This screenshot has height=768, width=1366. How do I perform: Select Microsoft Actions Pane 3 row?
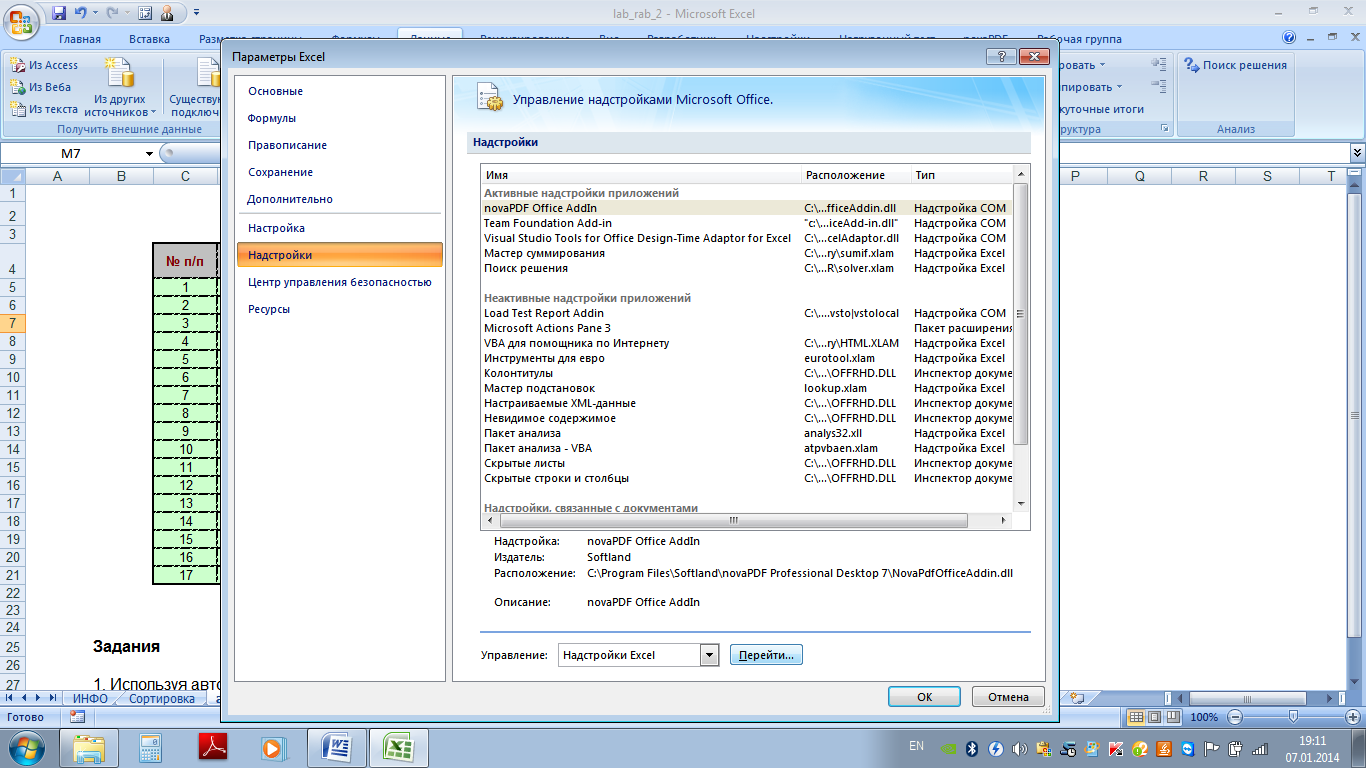[x=746, y=328]
